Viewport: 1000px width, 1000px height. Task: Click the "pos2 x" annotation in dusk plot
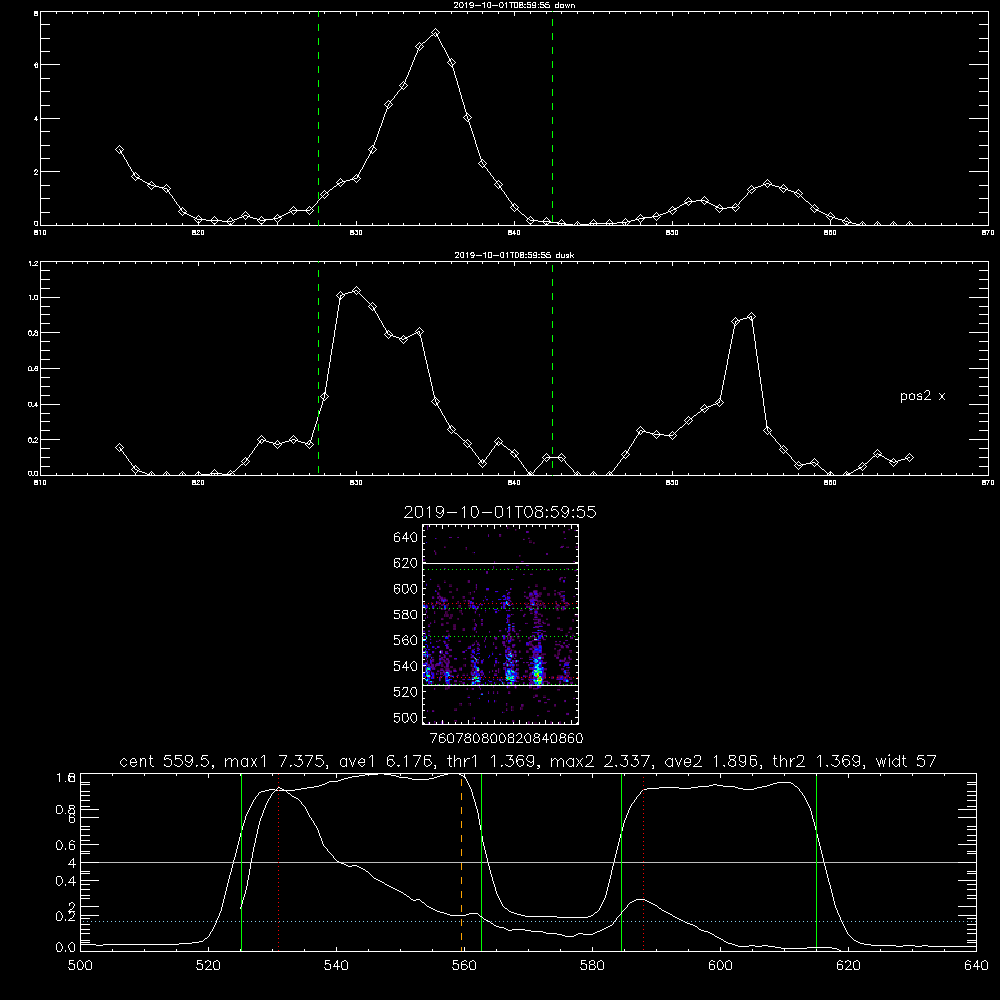[x=922, y=396]
